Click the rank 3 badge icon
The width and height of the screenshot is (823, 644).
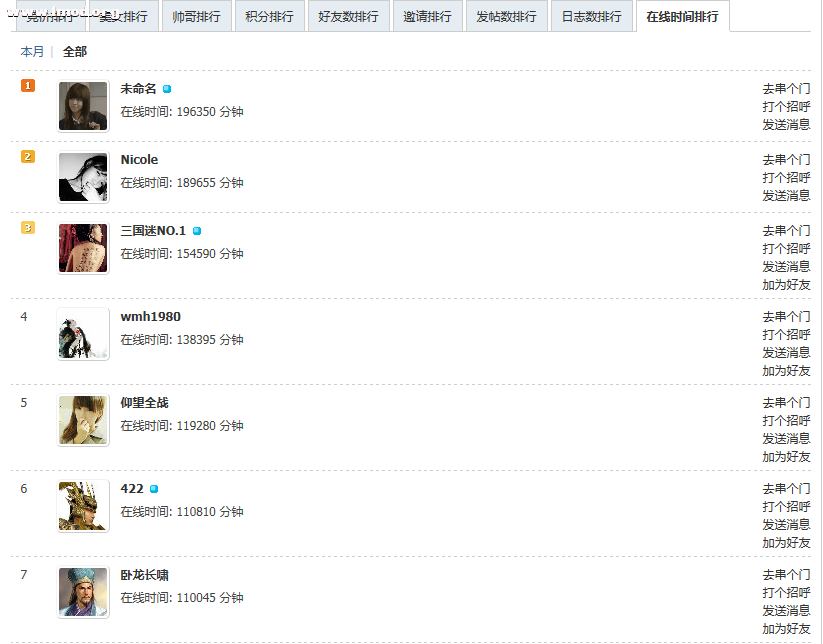click(x=28, y=227)
